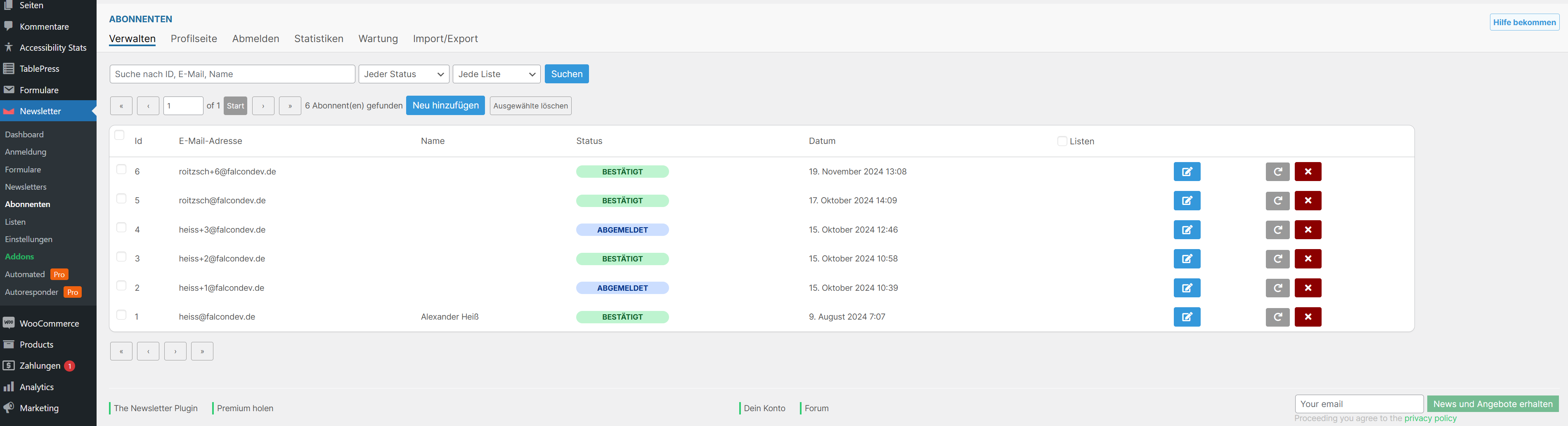Screen dimensions: 1568x426
Task: Delete subscriber heiss+3@falcondev.de with red X
Action: 1308,230
